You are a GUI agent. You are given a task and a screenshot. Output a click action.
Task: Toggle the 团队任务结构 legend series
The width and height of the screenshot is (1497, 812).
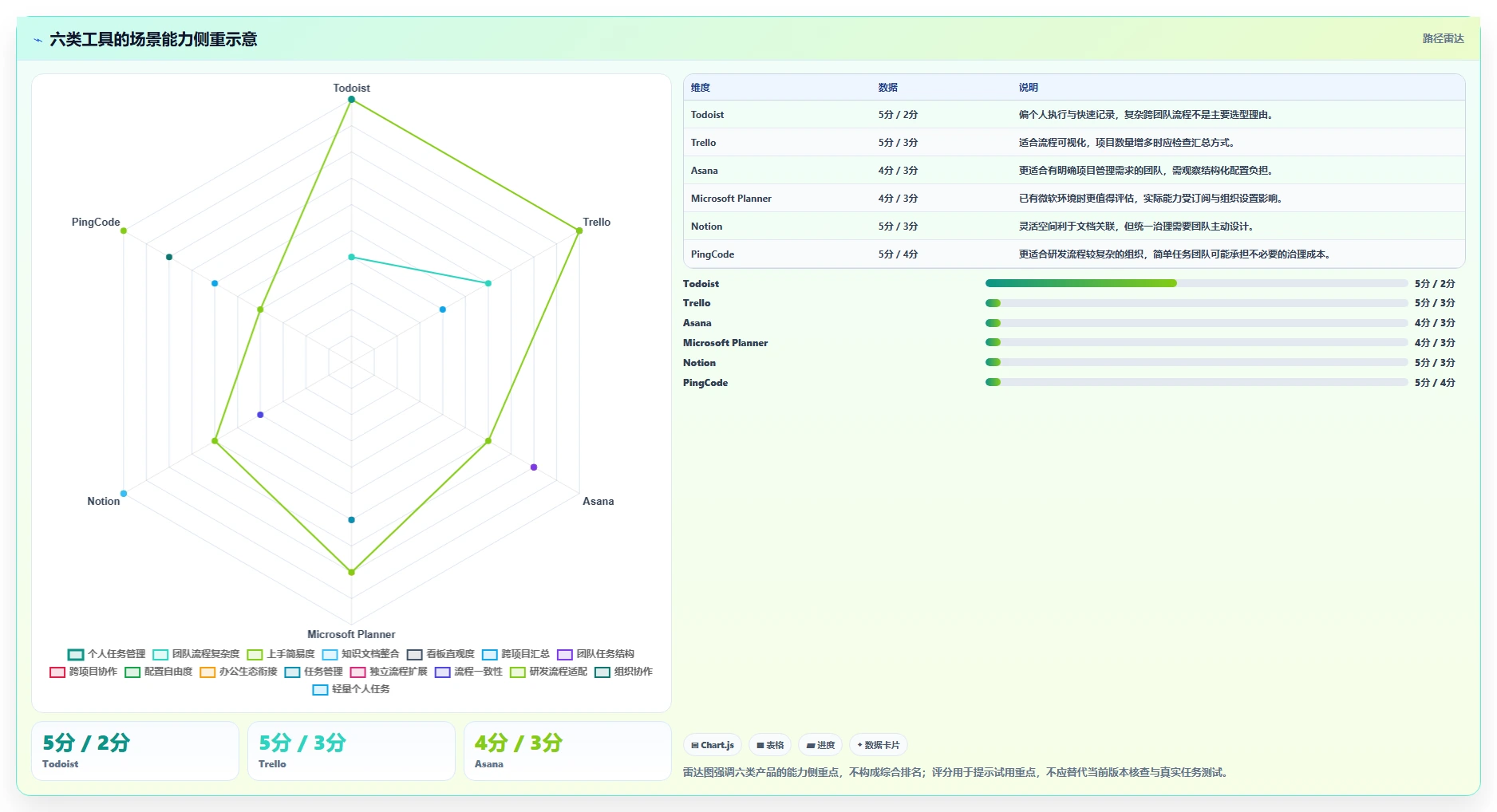coord(595,654)
